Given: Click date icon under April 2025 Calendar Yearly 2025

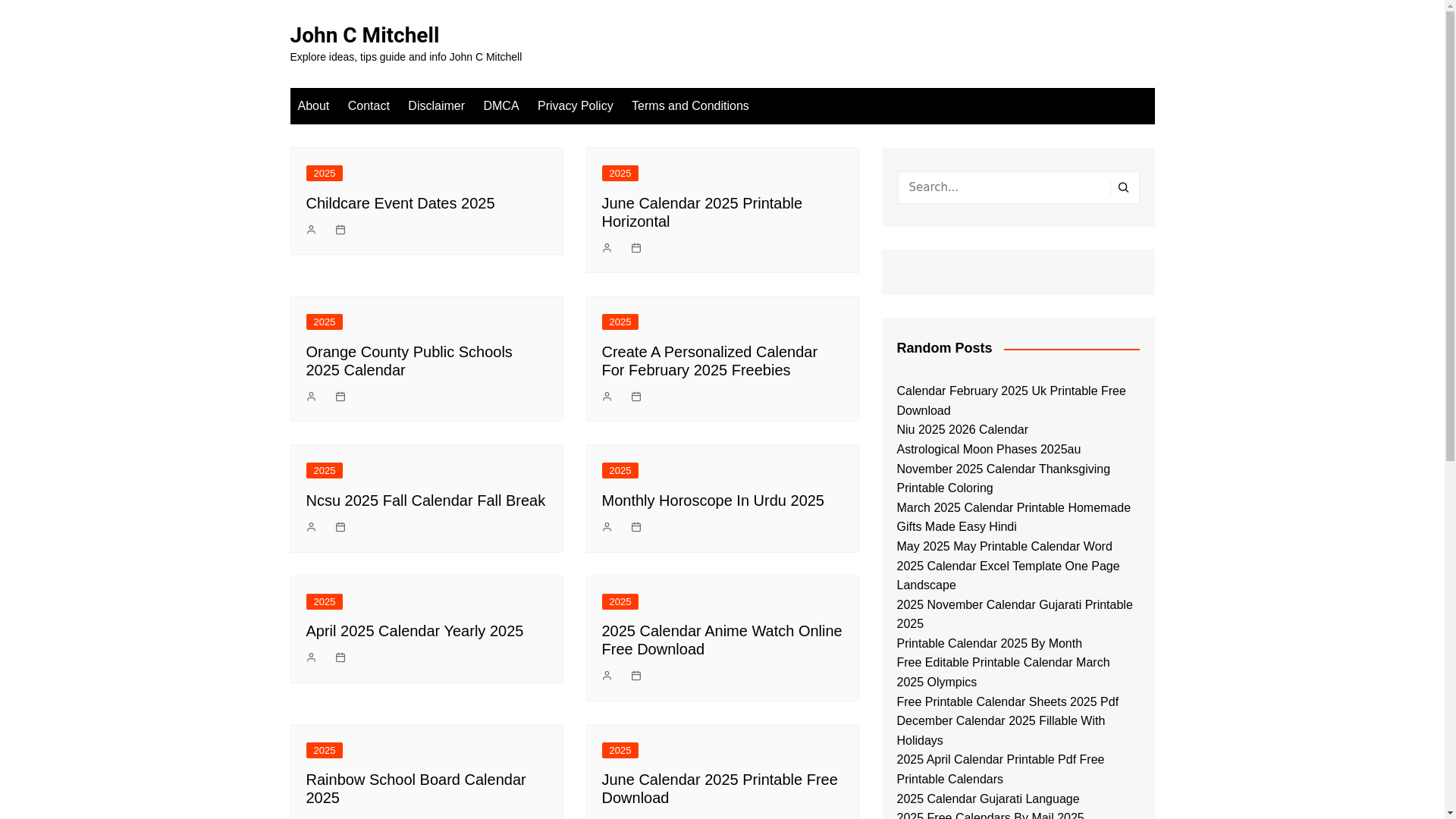Looking at the screenshot, I should tap(340, 657).
